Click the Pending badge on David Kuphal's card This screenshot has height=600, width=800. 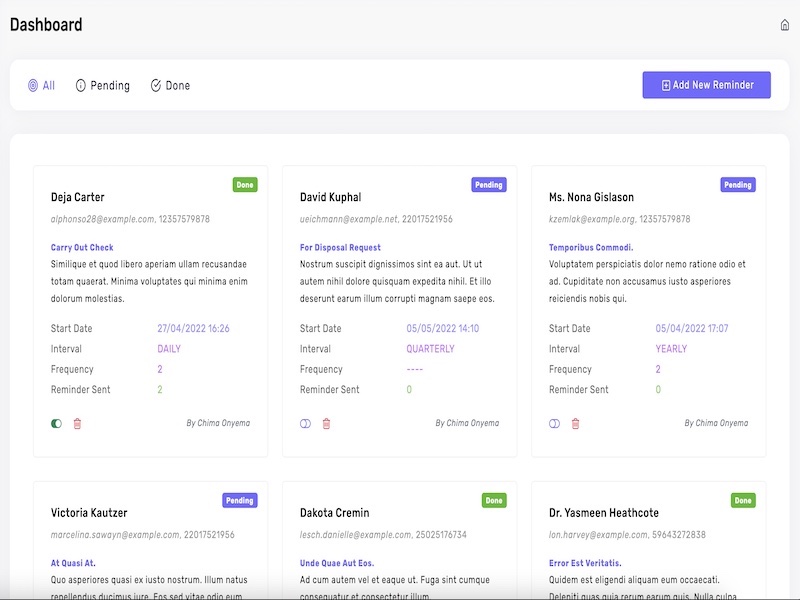pyautogui.click(x=489, y=185)
